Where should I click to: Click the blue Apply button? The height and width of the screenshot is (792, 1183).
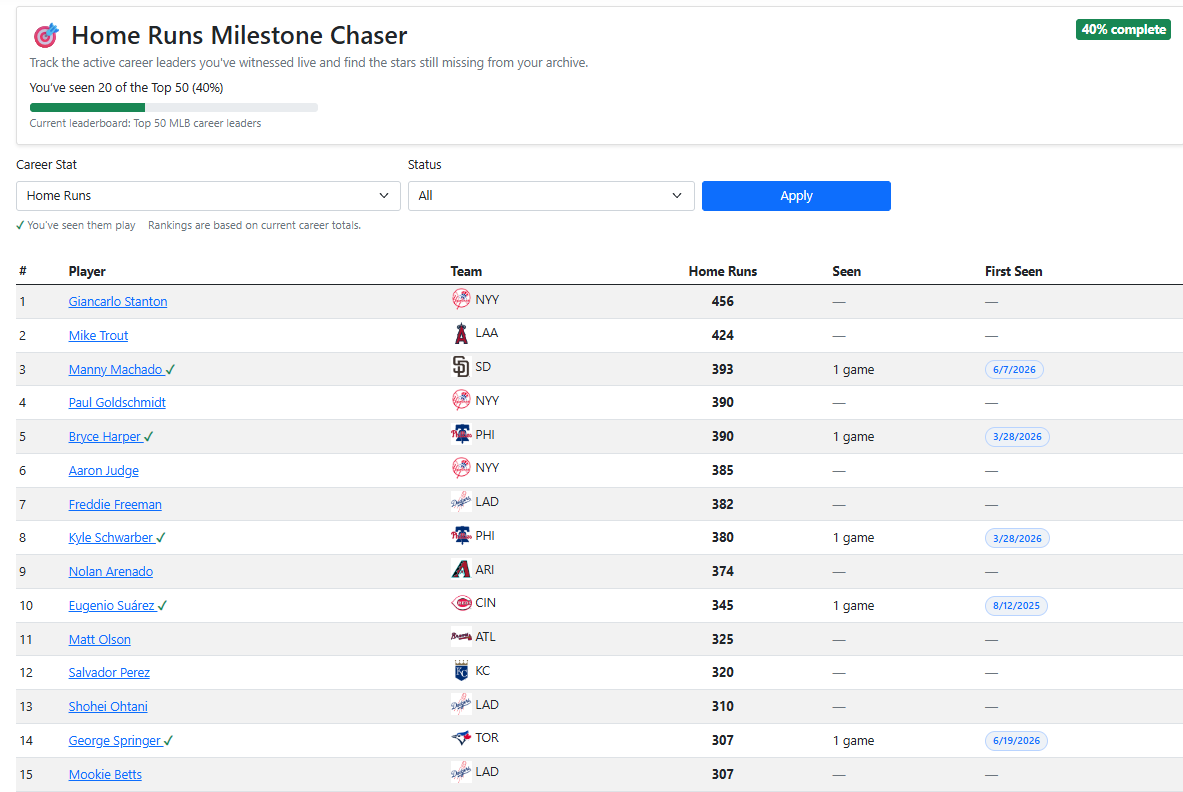click(796, 195)
